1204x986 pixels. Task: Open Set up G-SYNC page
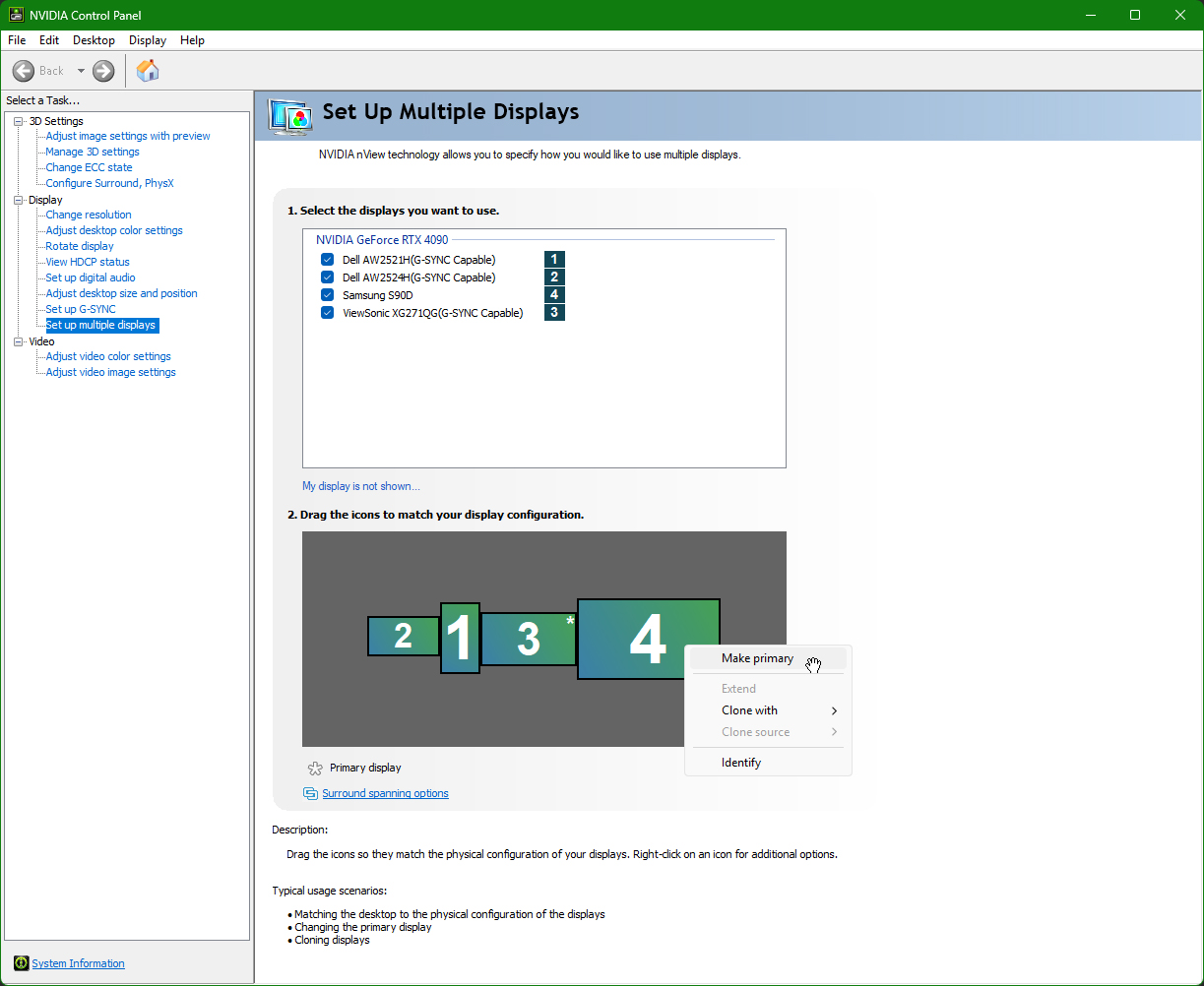tap(81, 309)
